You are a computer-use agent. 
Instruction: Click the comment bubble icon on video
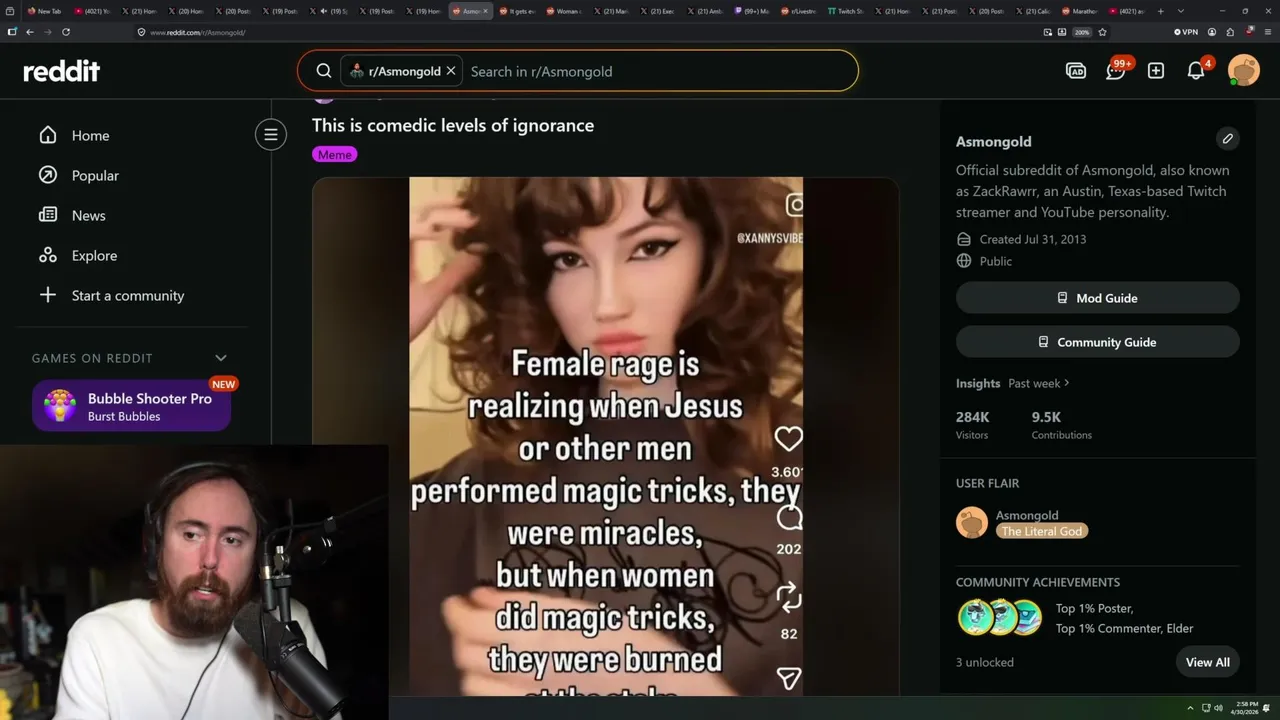click(789, 517)
